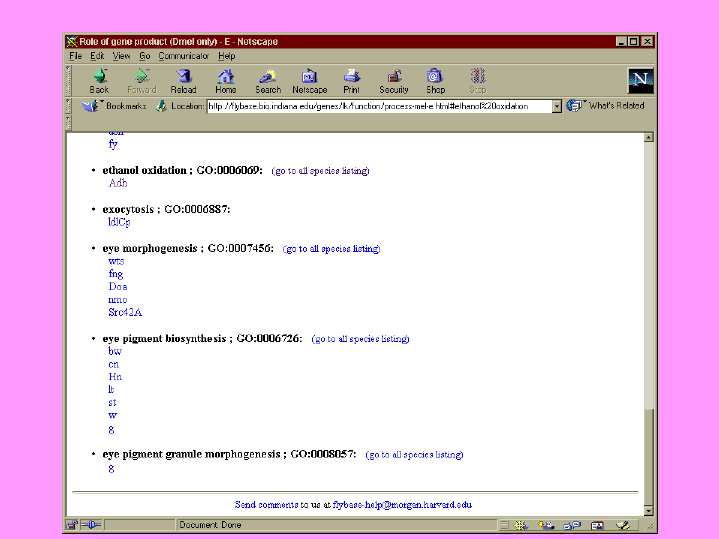Viewport: 719px width, 539px height.
Task: Click the Back navigation icon
Action: click(99, 78)
